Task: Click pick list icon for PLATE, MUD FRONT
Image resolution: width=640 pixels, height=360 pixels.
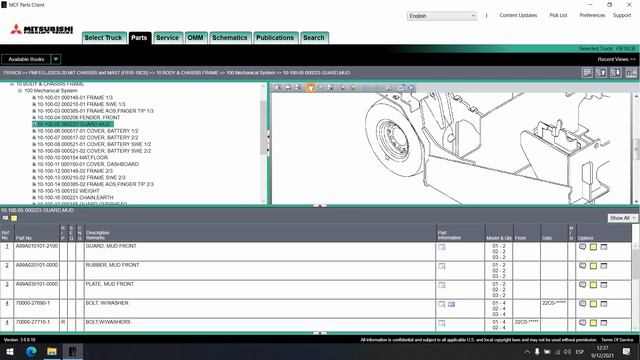Action: pyautogui.click(x=604, y=285)
